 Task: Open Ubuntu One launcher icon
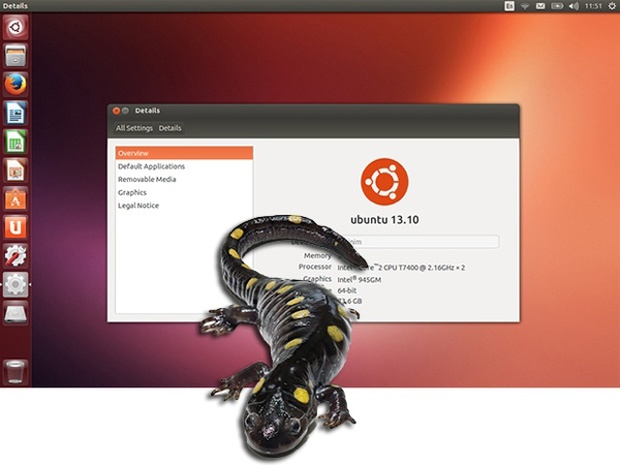15,227
